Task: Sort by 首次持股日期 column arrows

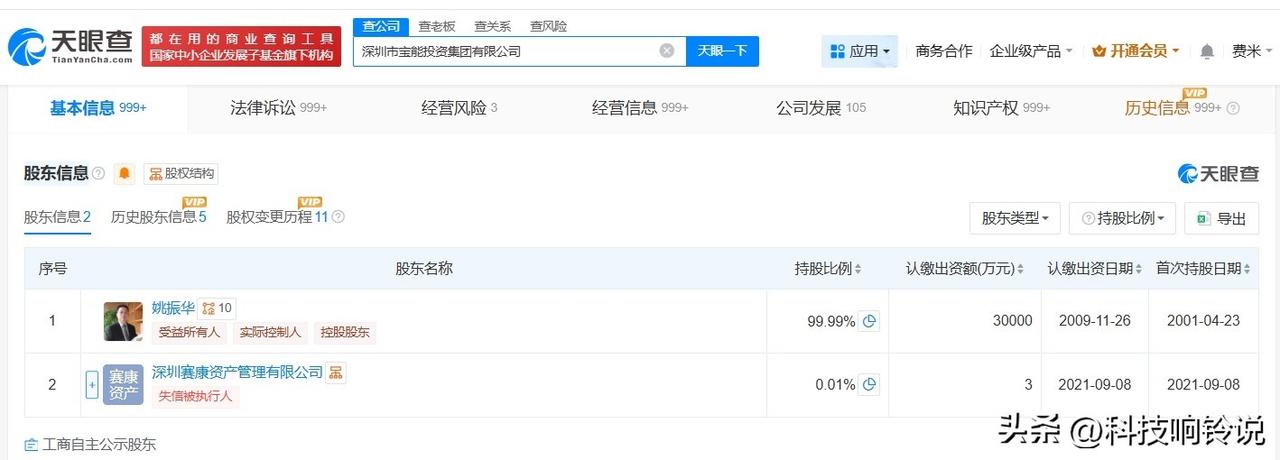Action: [x=1247, y=269]
